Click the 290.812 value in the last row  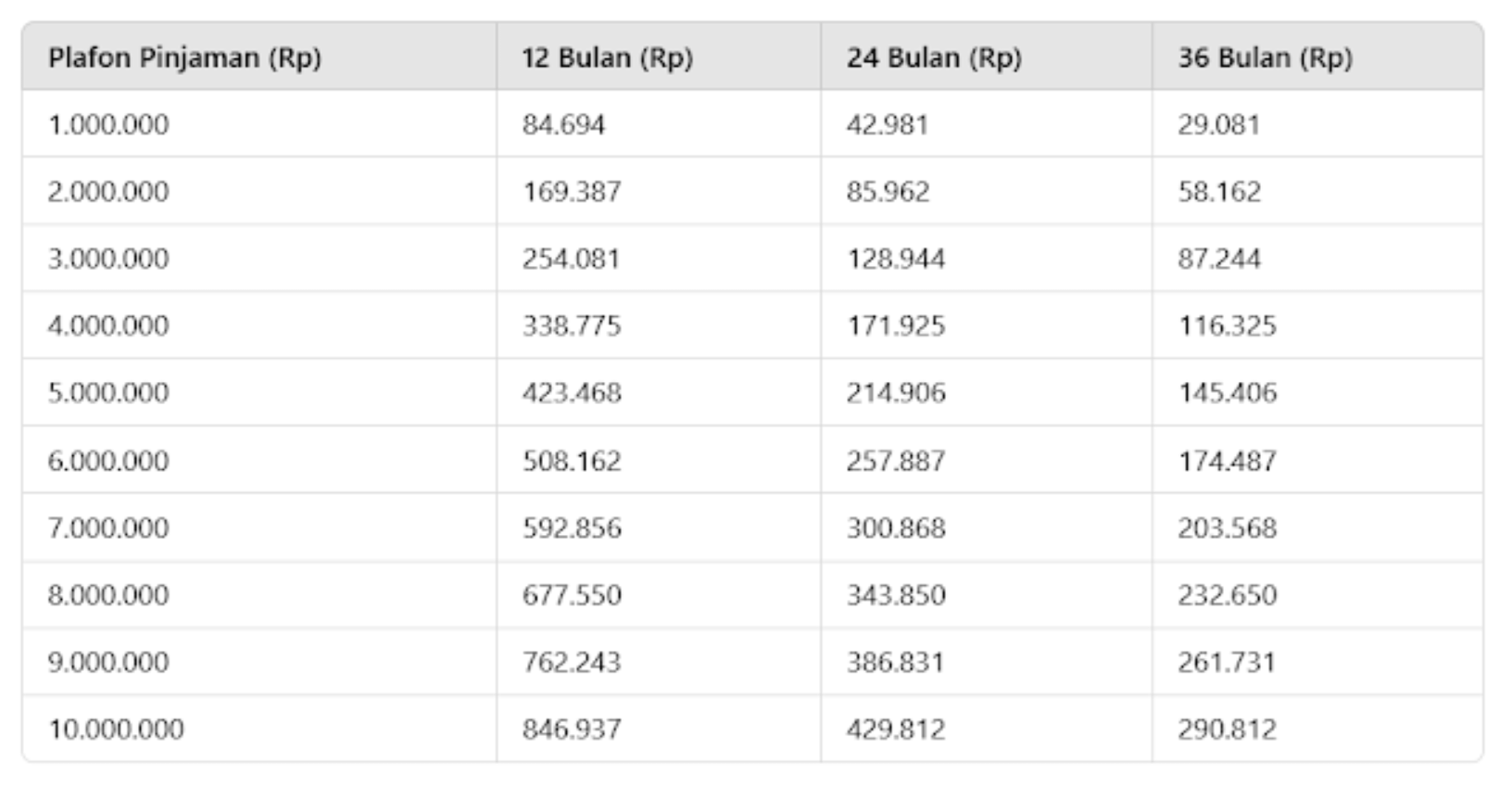(1227, 729)
